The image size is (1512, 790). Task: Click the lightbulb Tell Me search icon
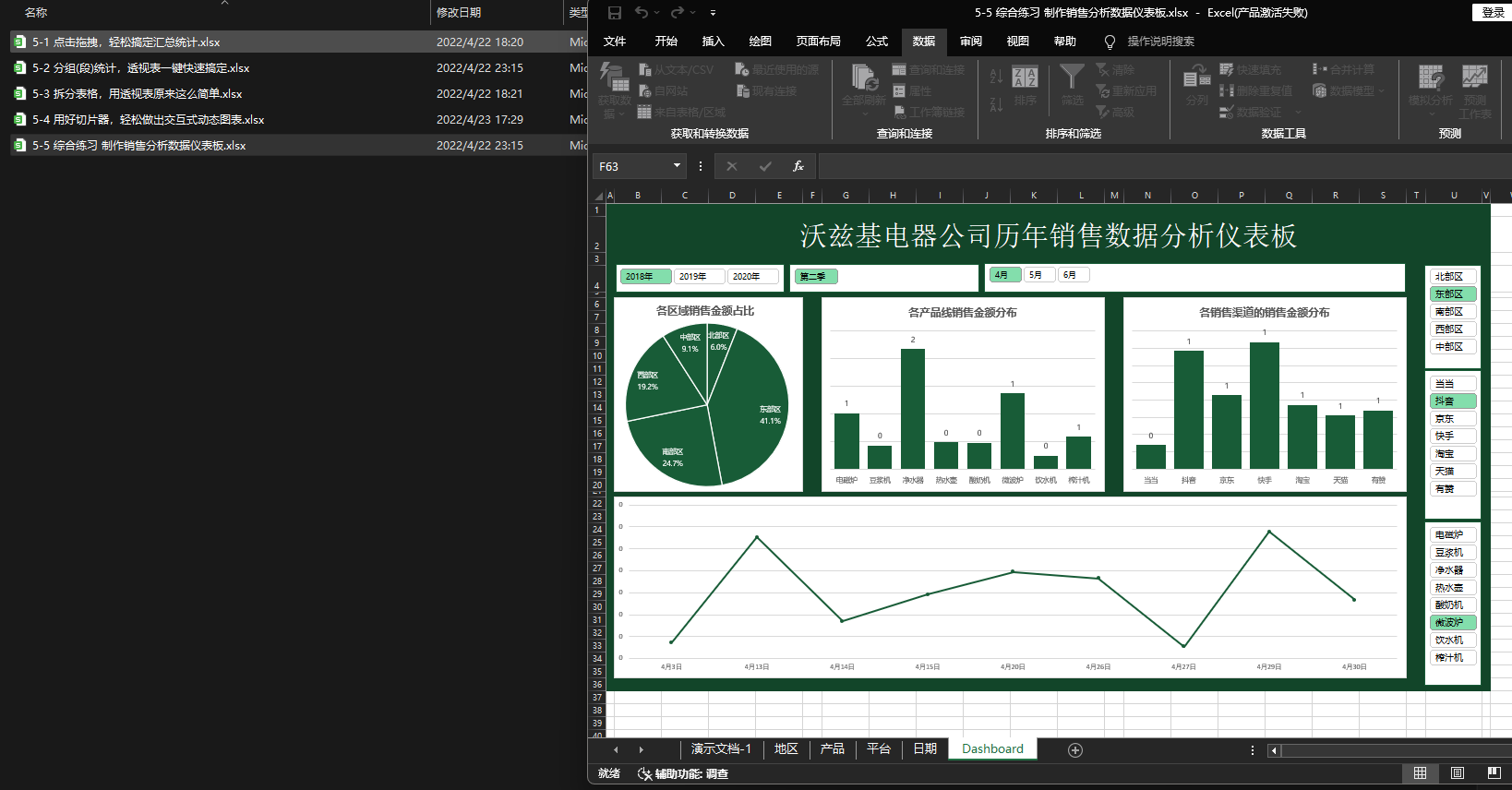click(1110, 42)
